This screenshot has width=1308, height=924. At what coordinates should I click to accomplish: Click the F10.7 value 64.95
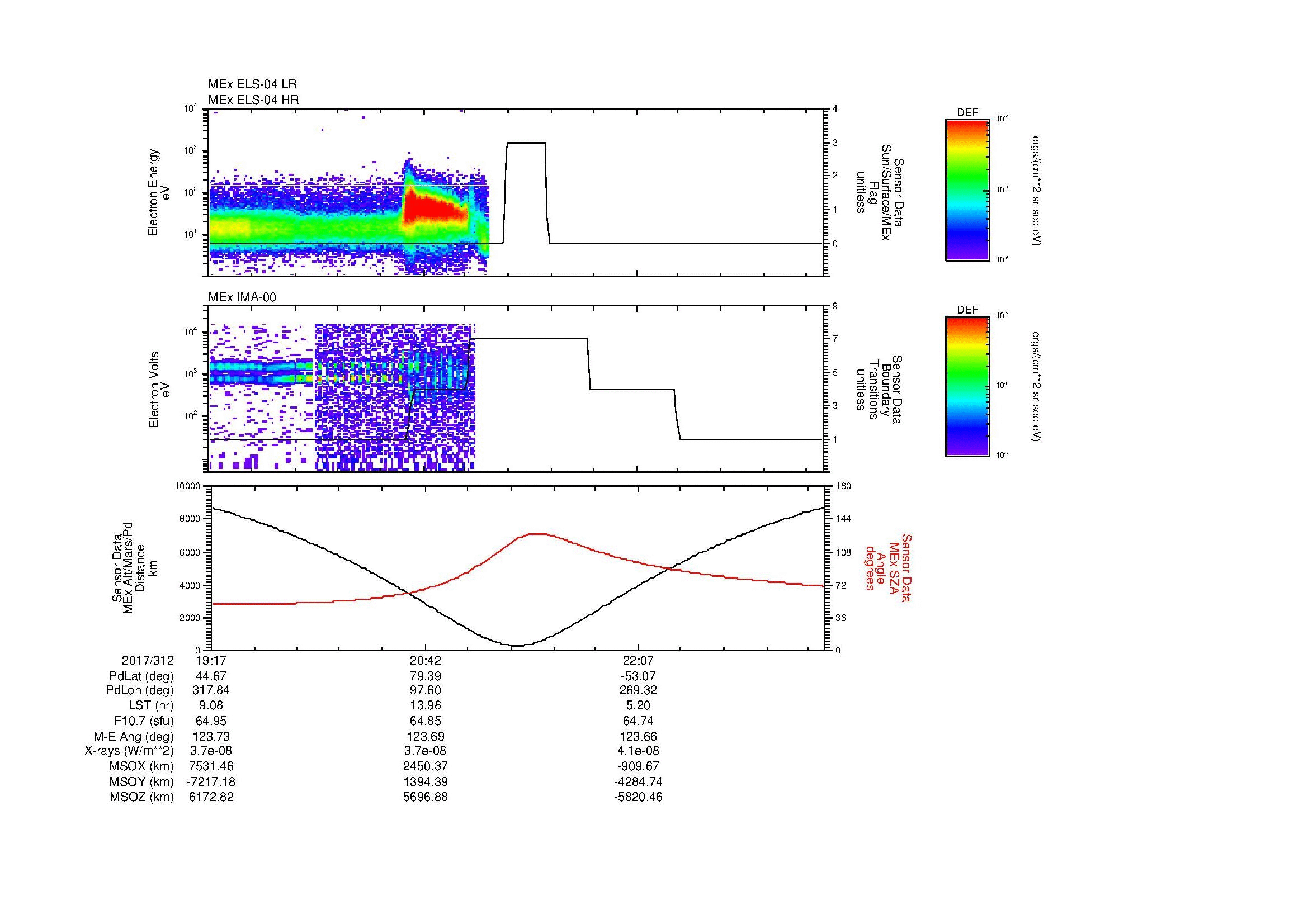point(211,721)
